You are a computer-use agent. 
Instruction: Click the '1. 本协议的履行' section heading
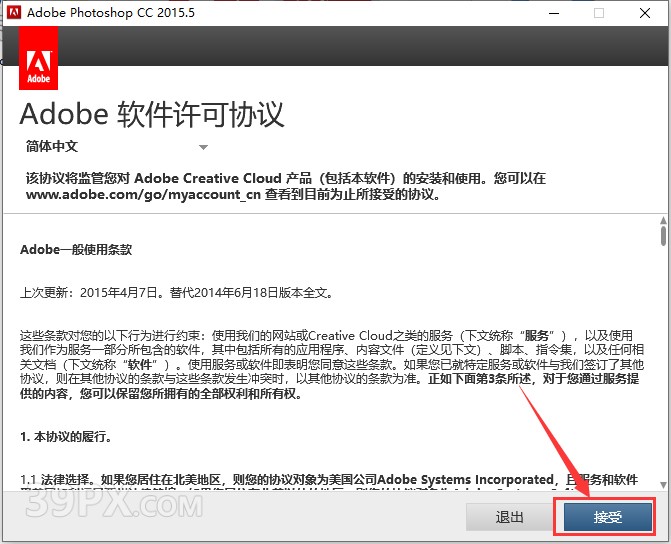[66, 437]
